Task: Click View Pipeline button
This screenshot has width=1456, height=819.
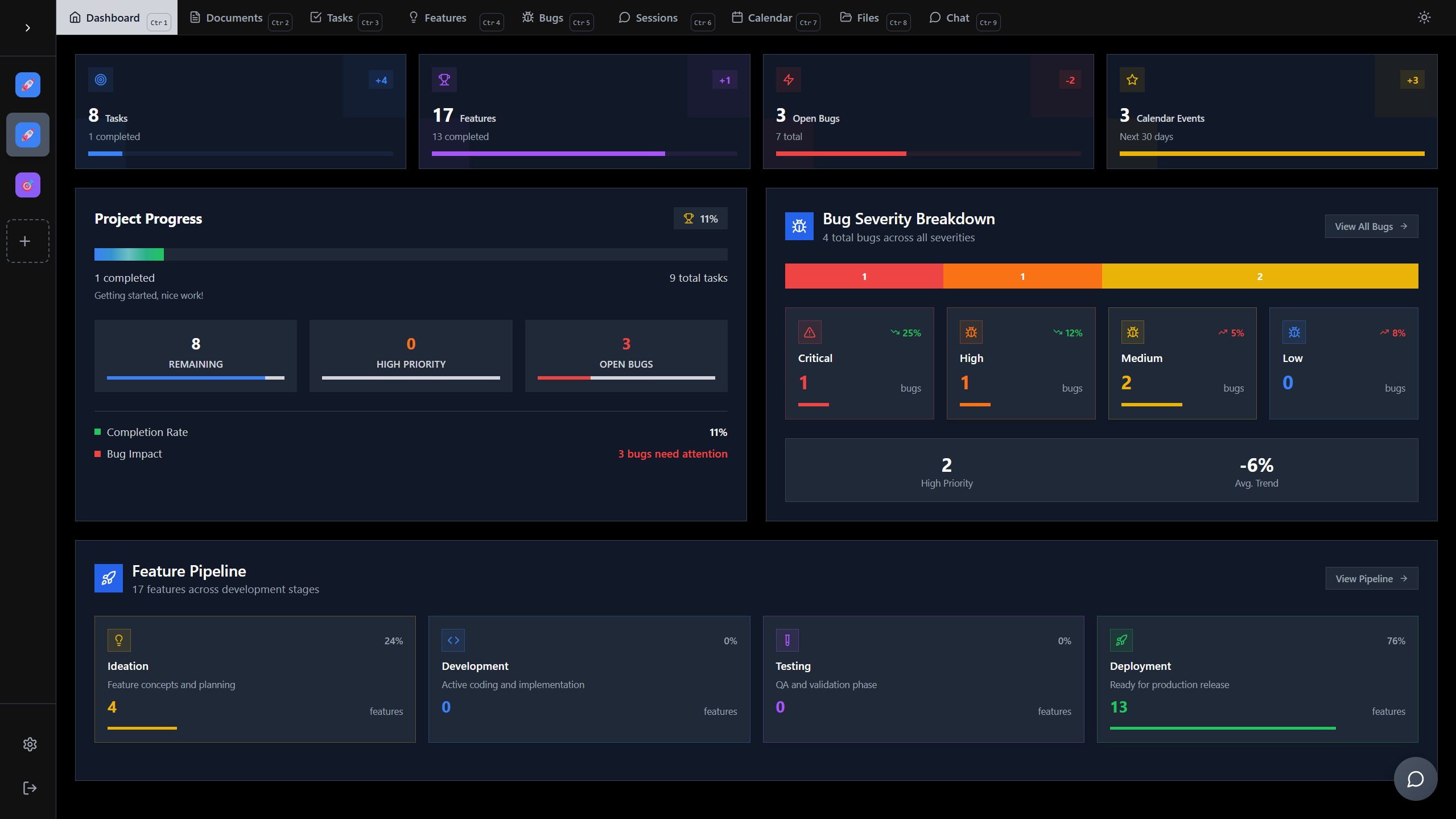Action: [1371, 579]
